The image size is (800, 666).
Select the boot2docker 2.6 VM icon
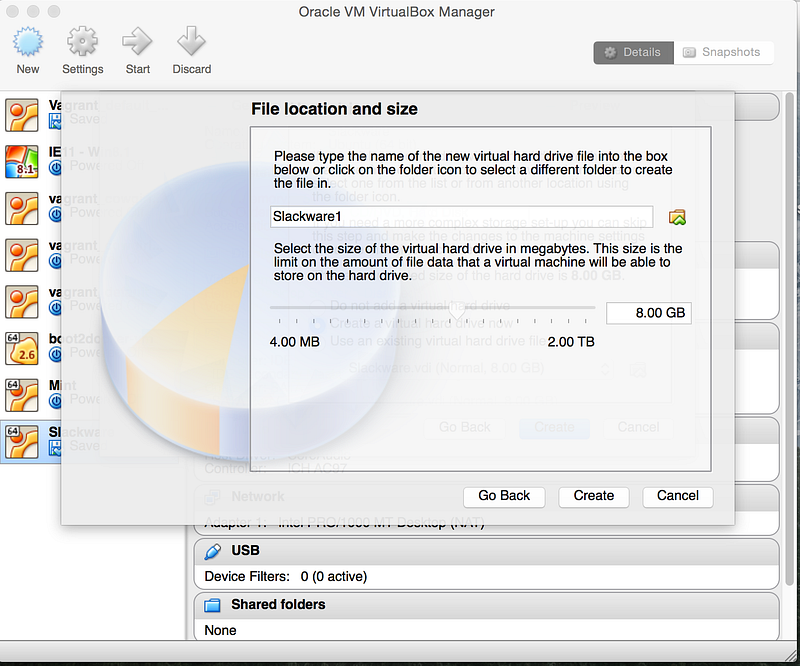point(21,349)
